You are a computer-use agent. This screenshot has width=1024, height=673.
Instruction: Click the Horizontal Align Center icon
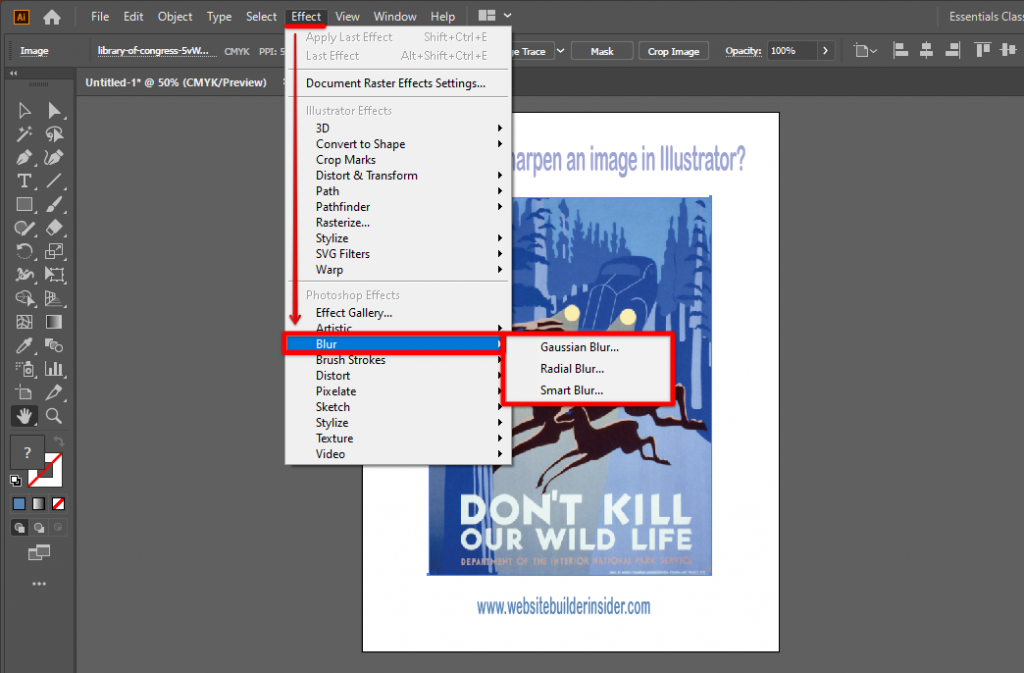(x=926, y=50)
